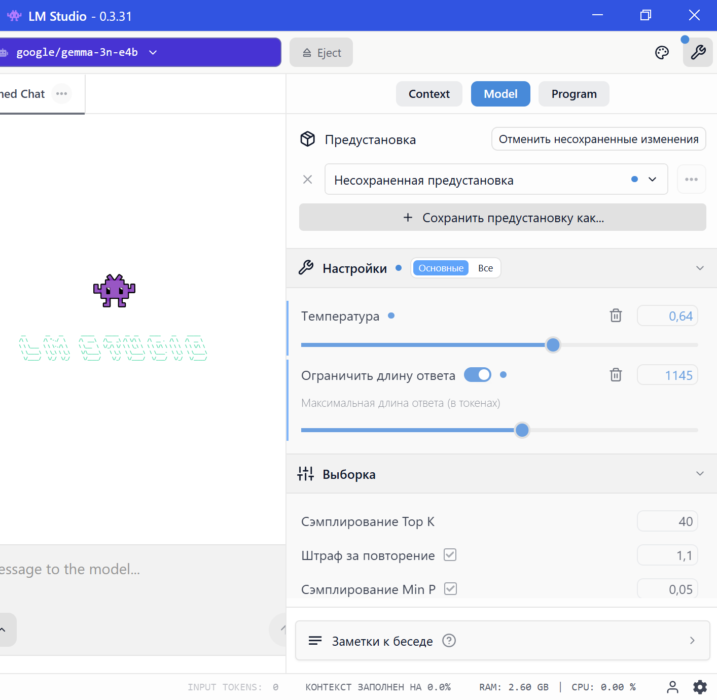717x700 pixels.
Task: Open preset three-dots options menu
Action: point(691,179)
